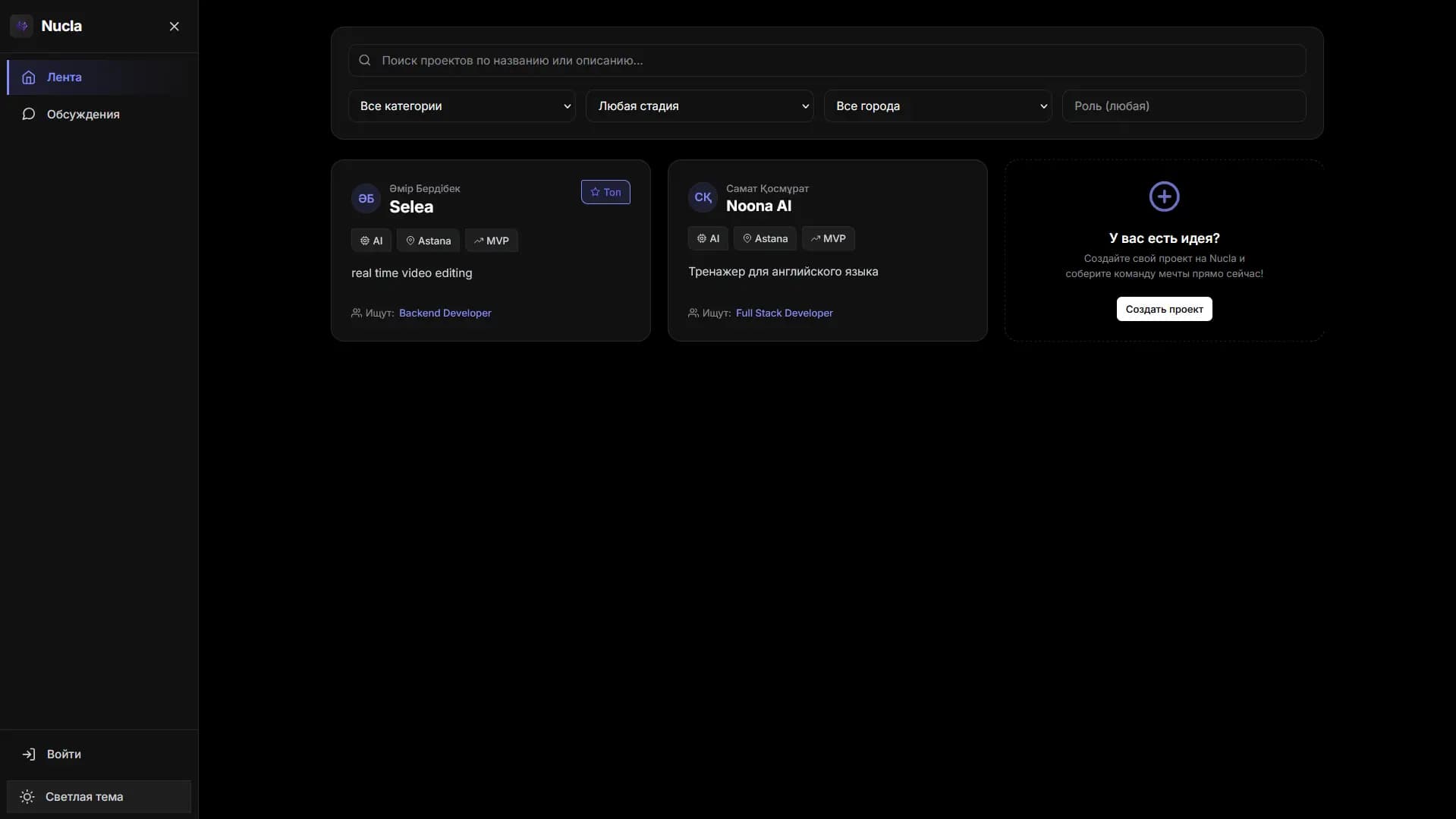
Task: Click the plus circle idea icon
Action: click(x=1165, y=197)
